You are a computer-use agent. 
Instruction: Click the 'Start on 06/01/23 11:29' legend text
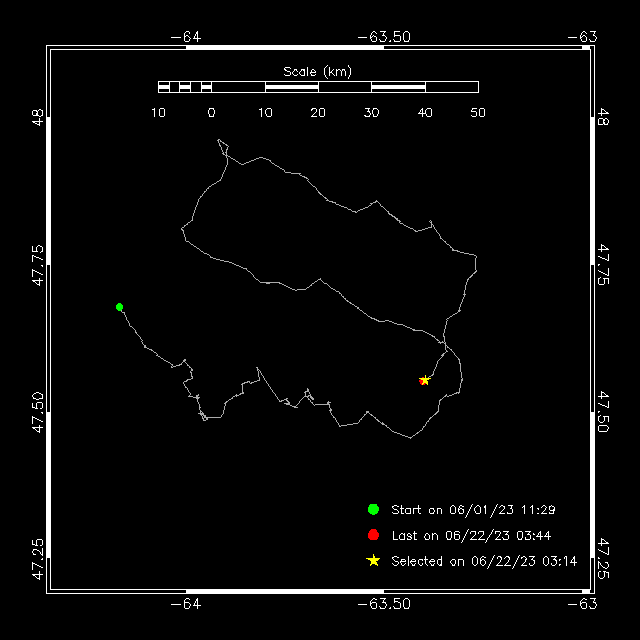pos(473,510)
